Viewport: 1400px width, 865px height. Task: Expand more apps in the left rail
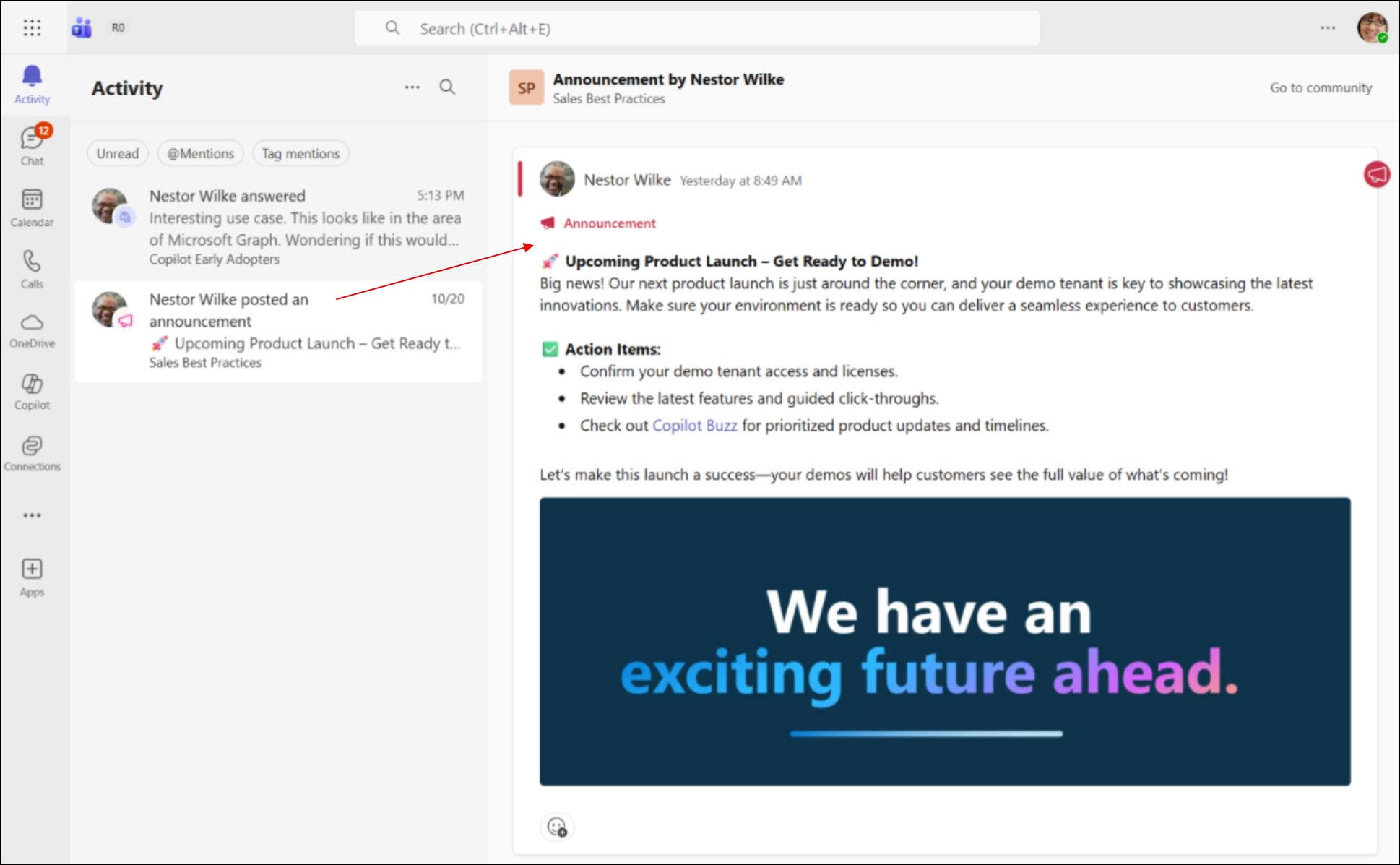[x=32, y=515]
